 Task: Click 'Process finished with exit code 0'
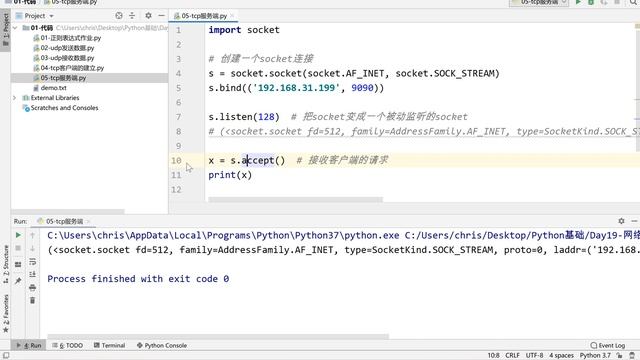click(138, 279)
